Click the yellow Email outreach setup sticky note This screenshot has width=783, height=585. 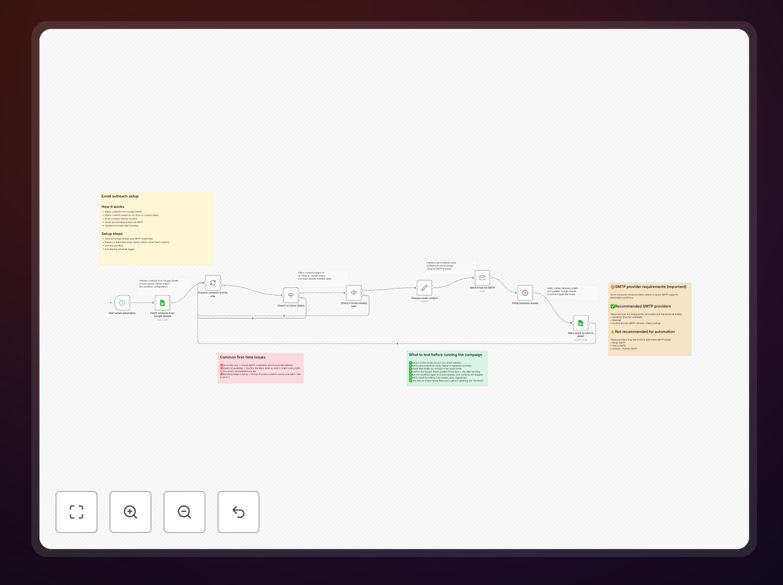pyautogui.click(x=156, y=228)
